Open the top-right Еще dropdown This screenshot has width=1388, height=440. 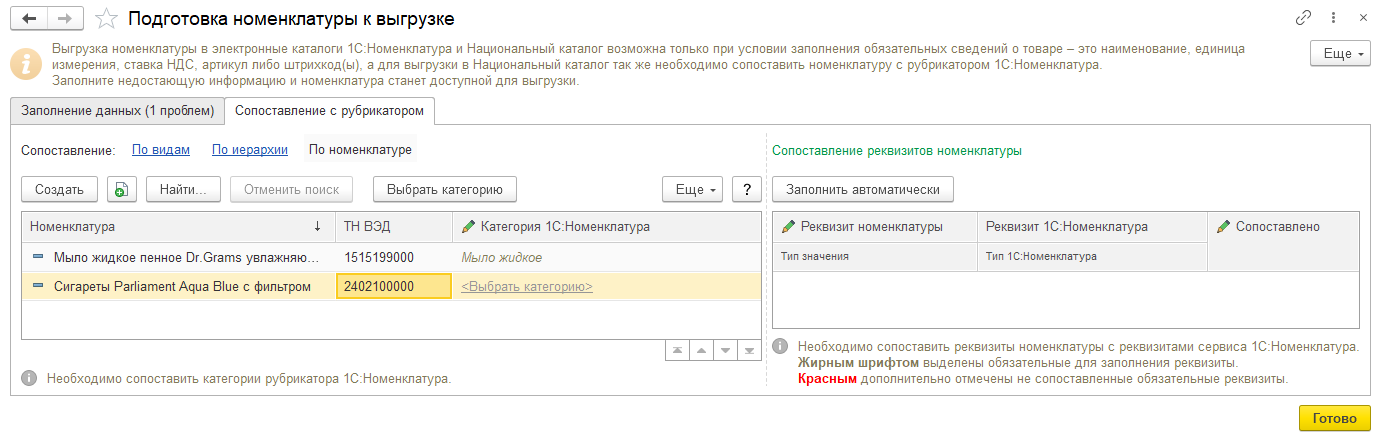(x=1339, y=54)
